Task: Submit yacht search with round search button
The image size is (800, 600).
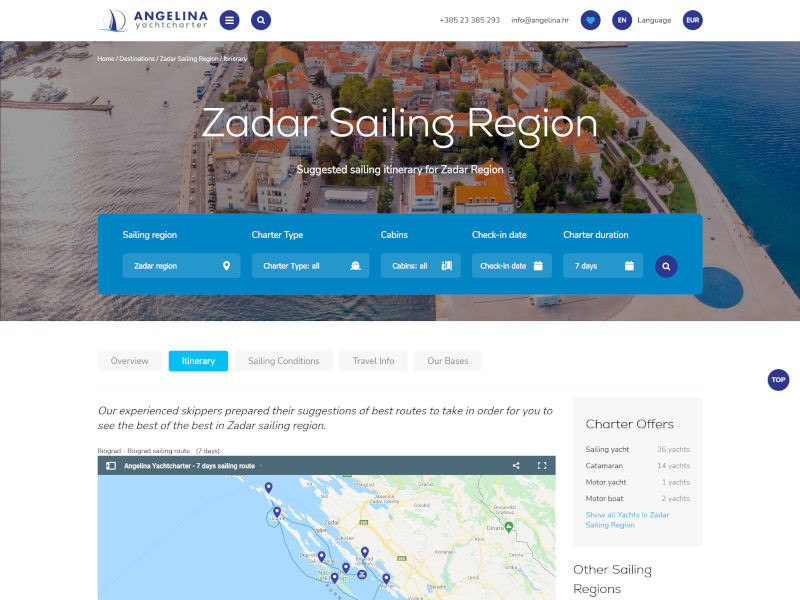Action: point(666,266)
